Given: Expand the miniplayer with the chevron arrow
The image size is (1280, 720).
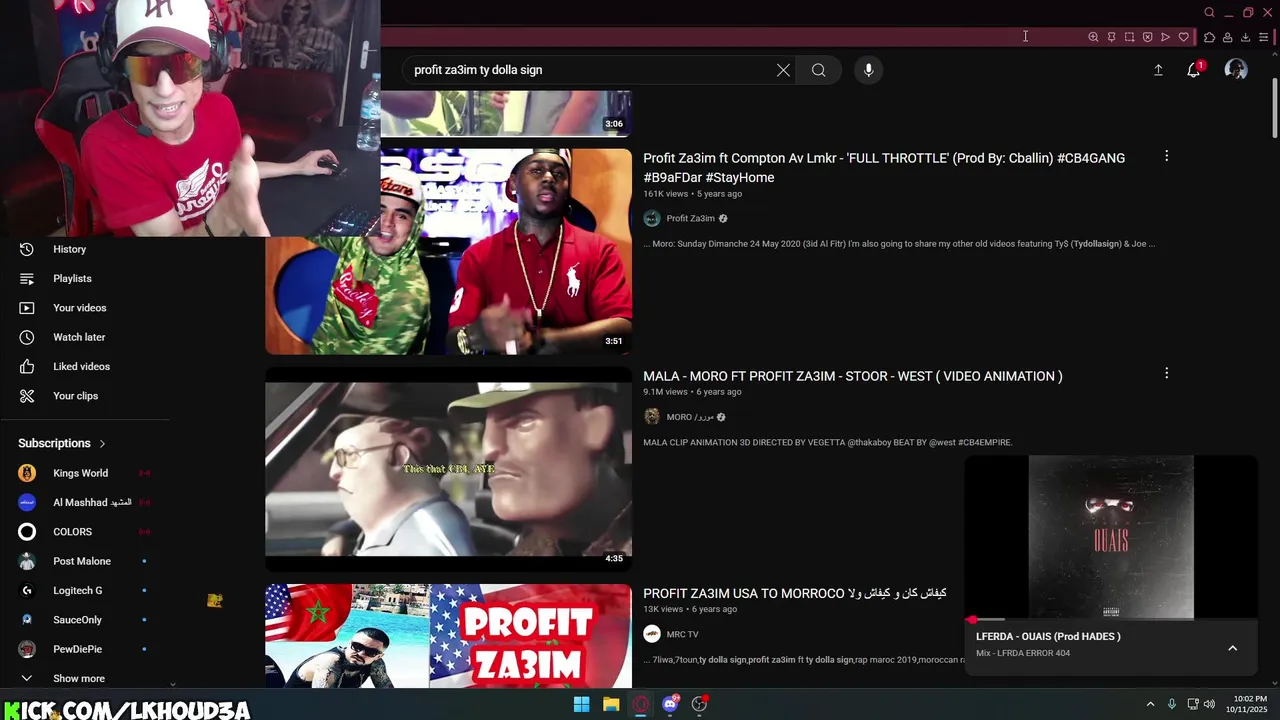Looking at the screenshot, I should [1232, 648].
